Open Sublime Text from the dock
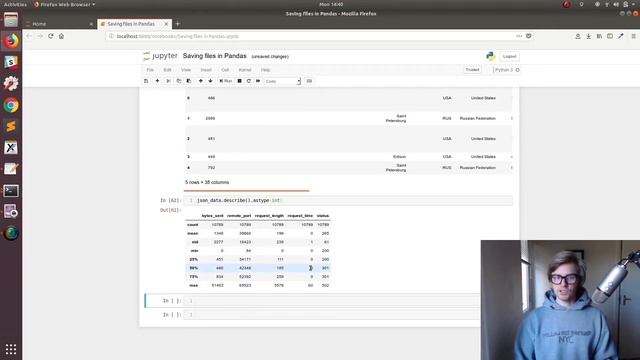The image size is (640, 360). (x=11, y=127)
